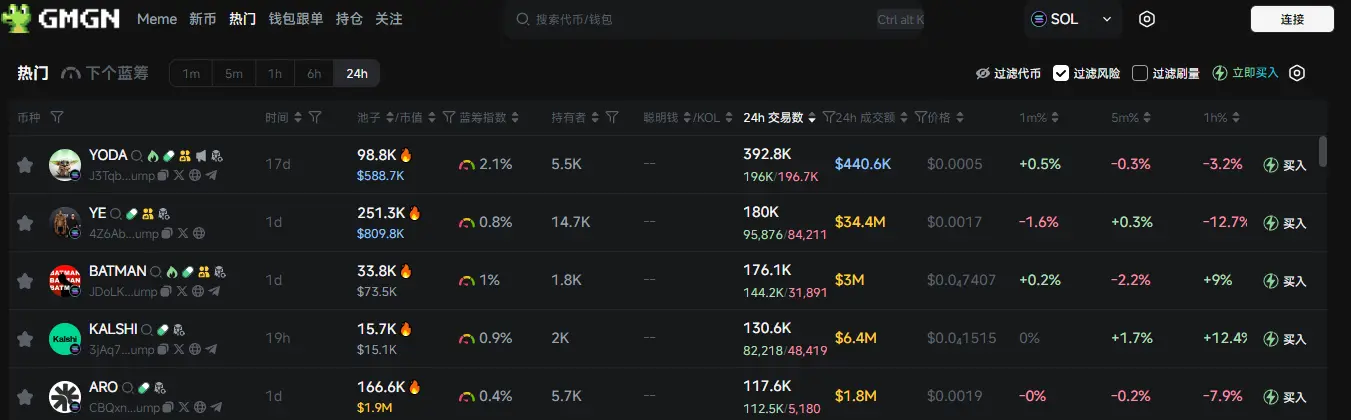Open the SOL chain dropdown

1071,19
